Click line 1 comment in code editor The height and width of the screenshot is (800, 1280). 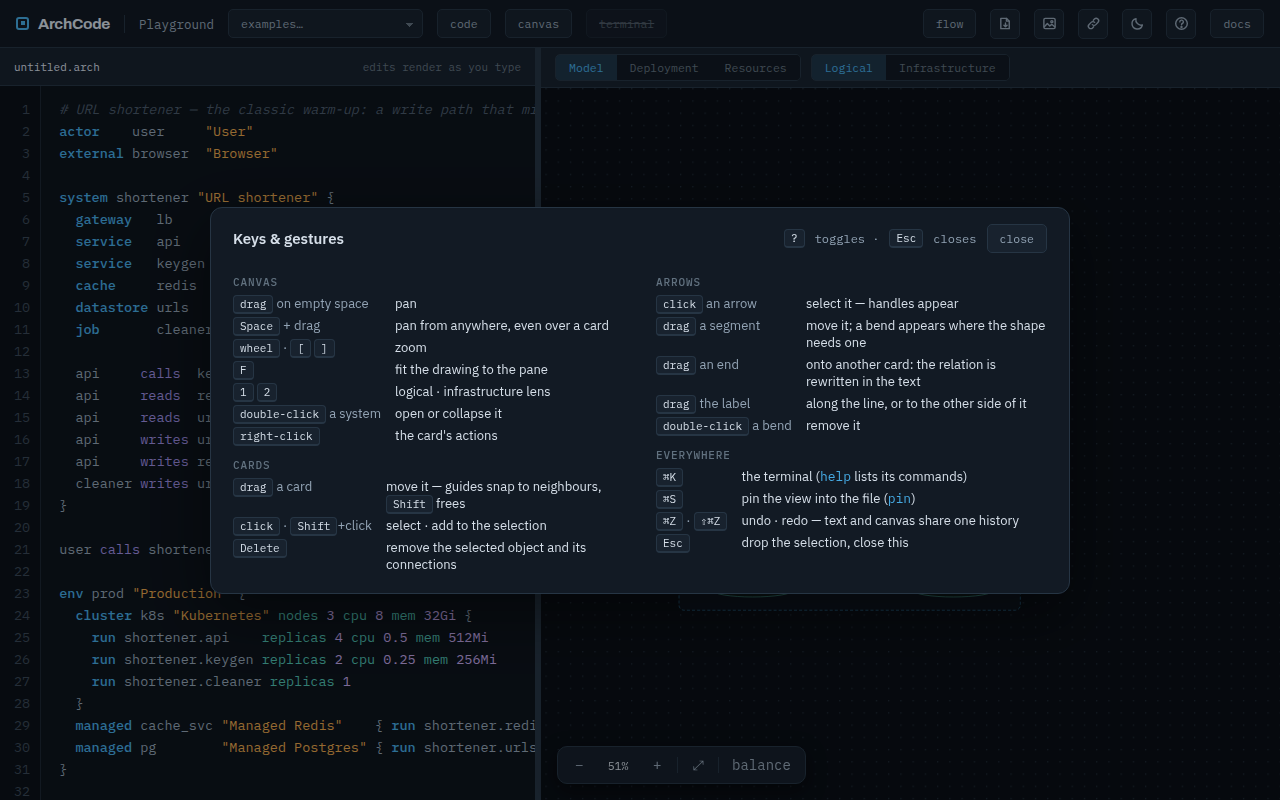coord(297,110)
